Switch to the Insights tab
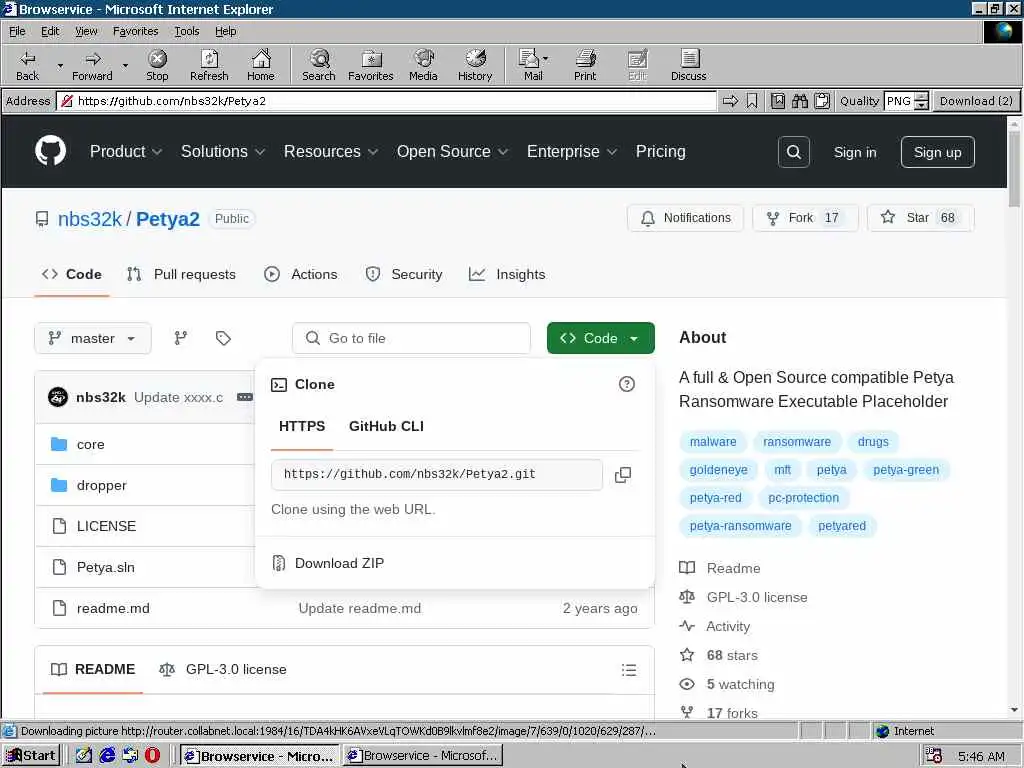This screenshot has height=768, width=1024. [507, 274]
